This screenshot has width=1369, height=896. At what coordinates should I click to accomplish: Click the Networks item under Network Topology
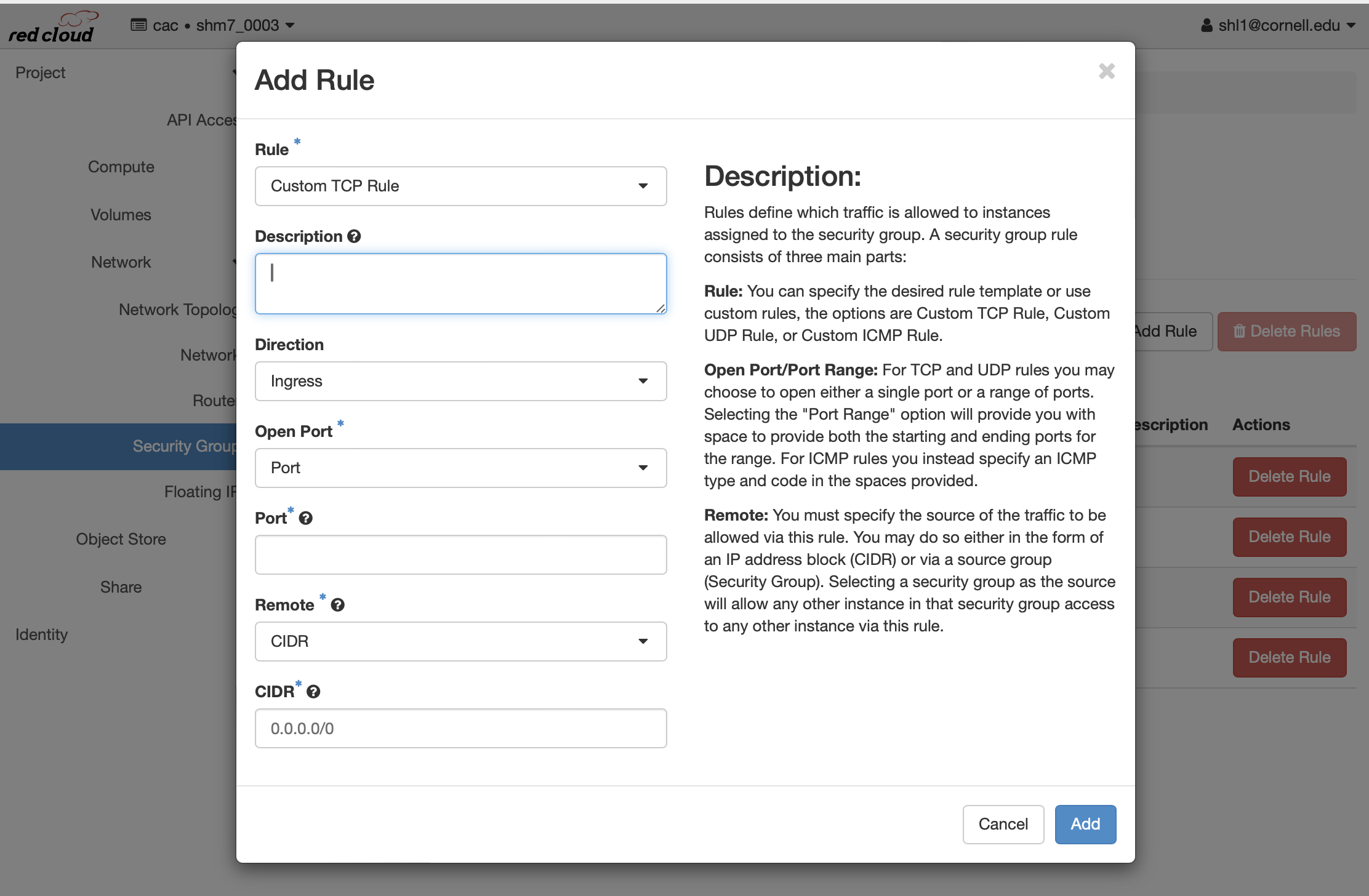[x=208, y=355]
